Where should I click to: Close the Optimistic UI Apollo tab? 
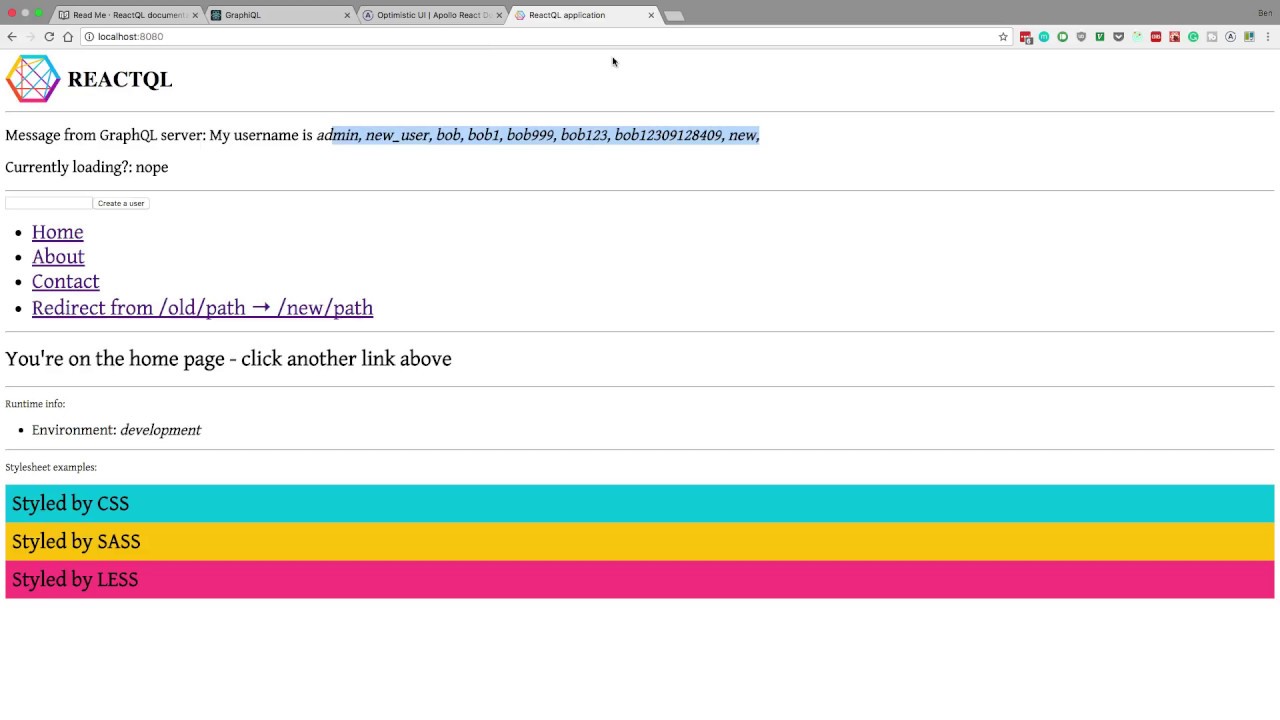coord(499,15)
